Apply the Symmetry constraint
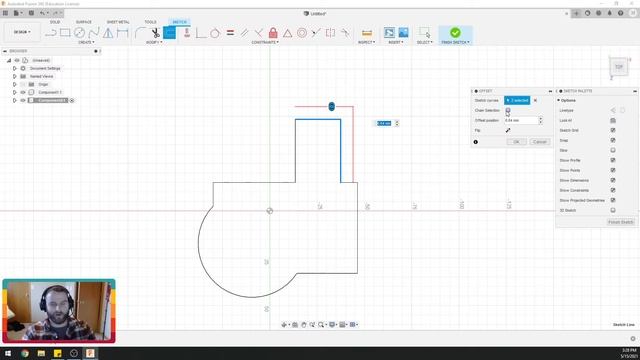Viewport: 640px width, 360px height. (330, 33)
